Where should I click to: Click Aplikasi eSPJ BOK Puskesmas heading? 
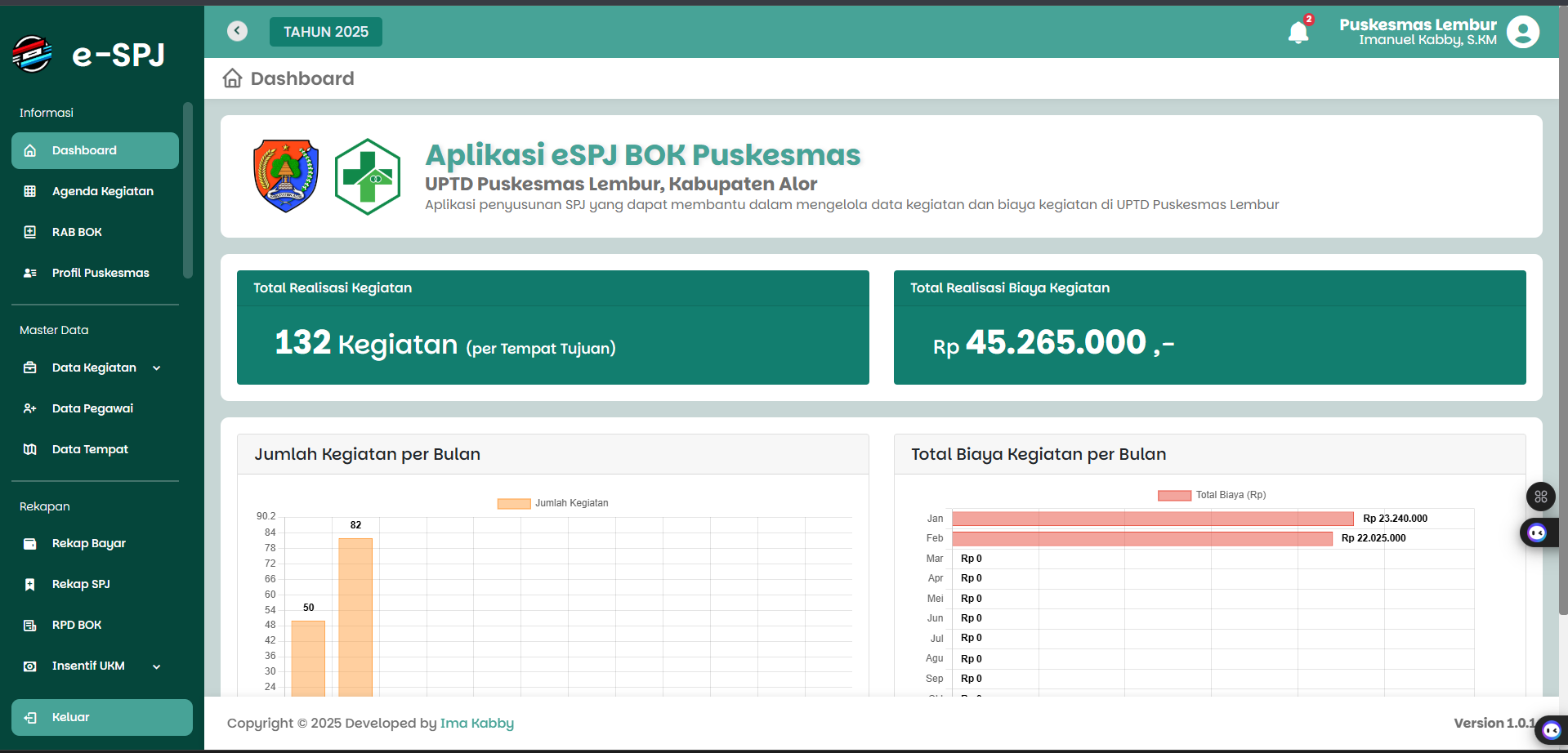(643, 154)
